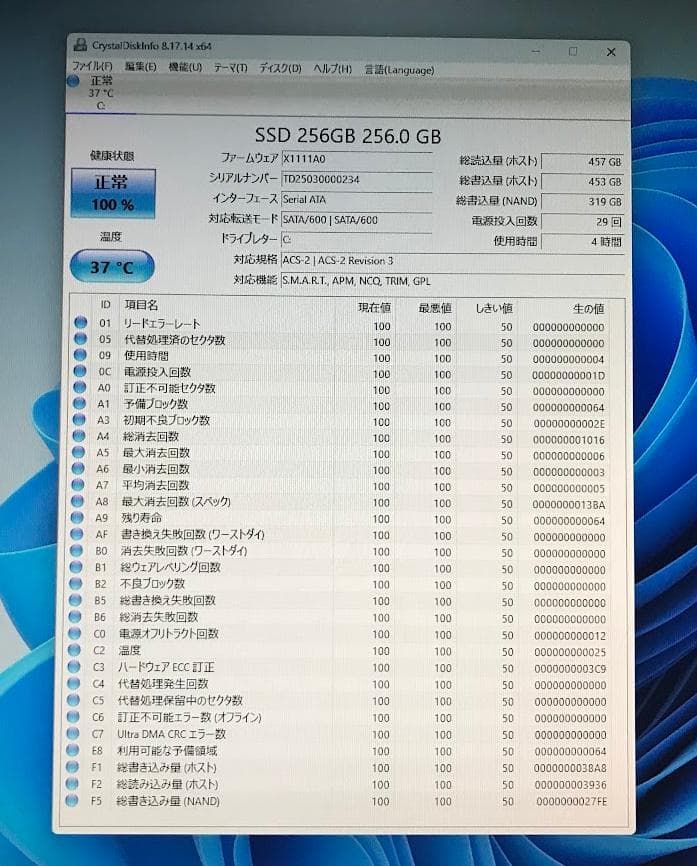Click total host writes value 453 GB
697x866 pixels.
[583, 182]
